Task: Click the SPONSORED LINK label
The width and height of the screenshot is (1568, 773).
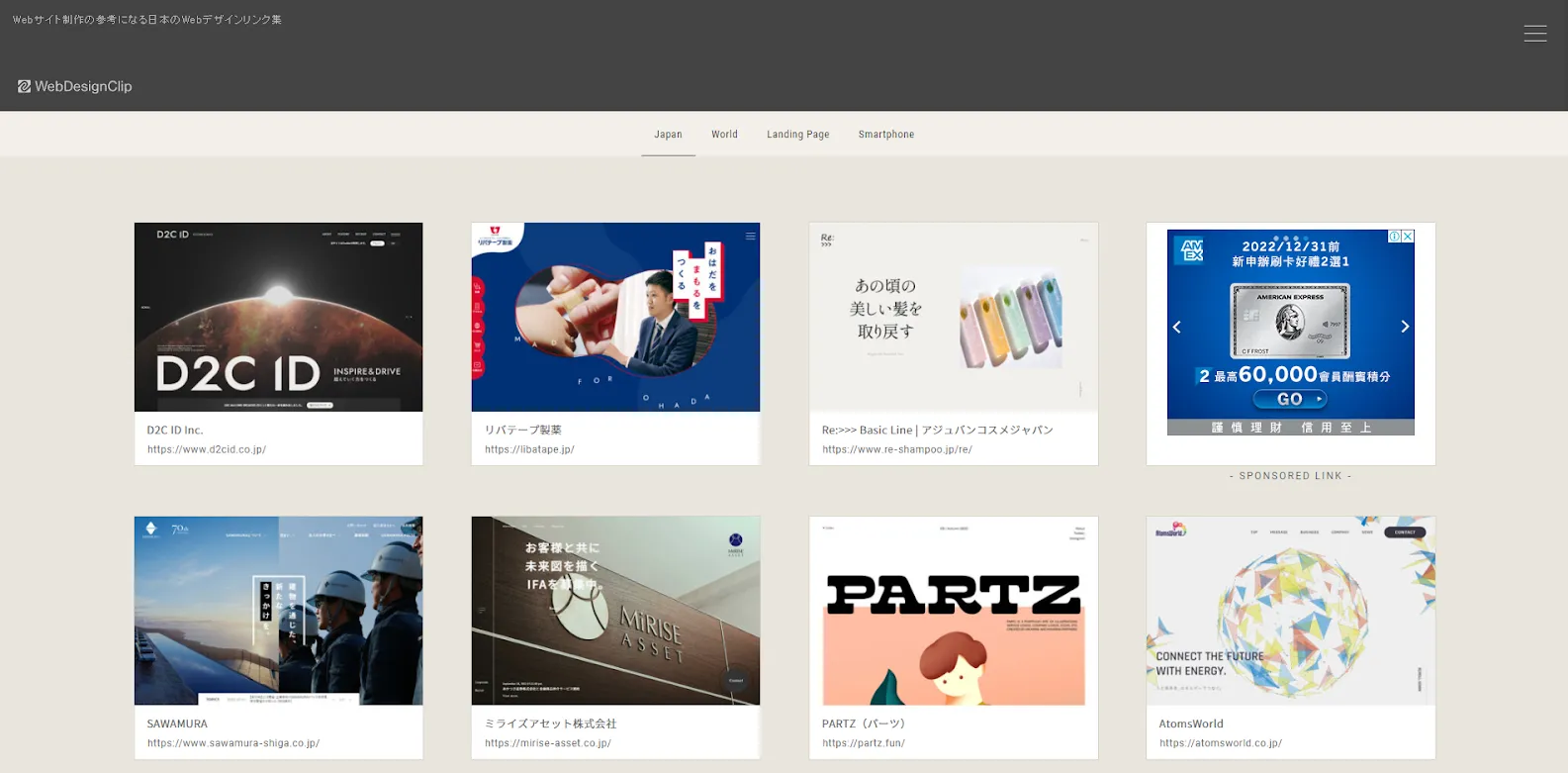Action: point(1290,476)
